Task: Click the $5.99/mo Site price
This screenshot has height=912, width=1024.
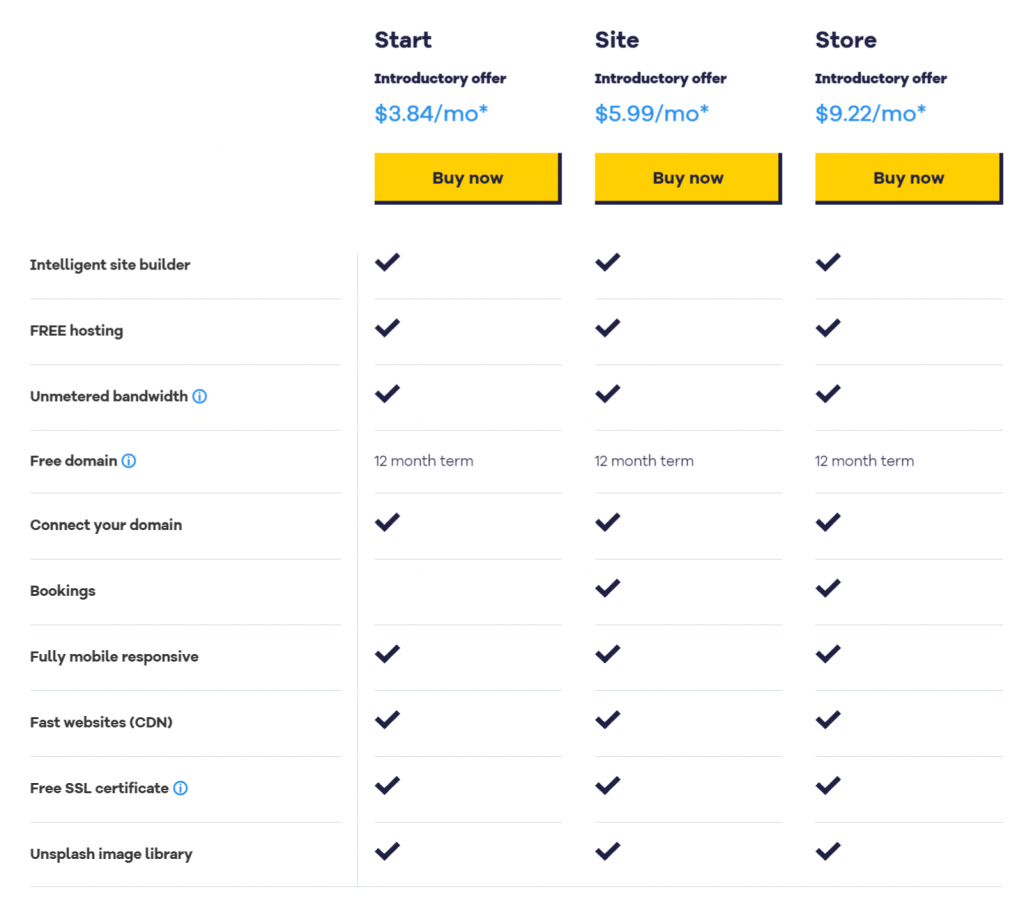Action: point(652,114)
